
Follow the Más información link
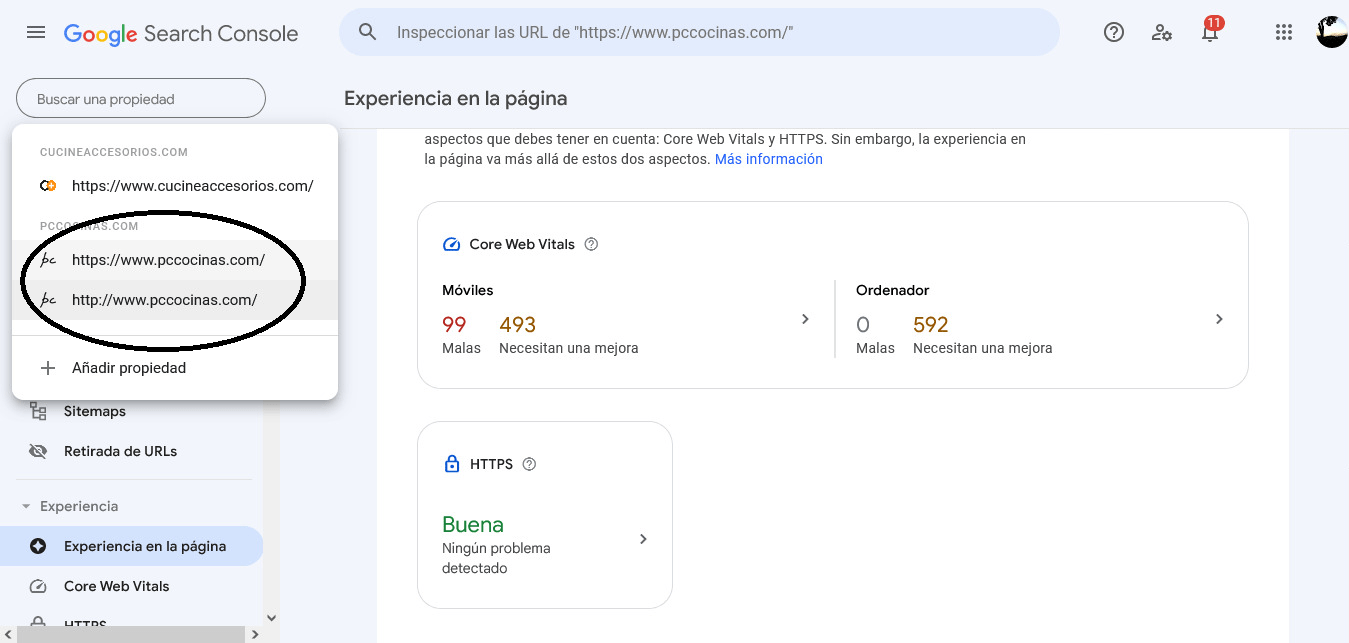(x=769, y=159)
